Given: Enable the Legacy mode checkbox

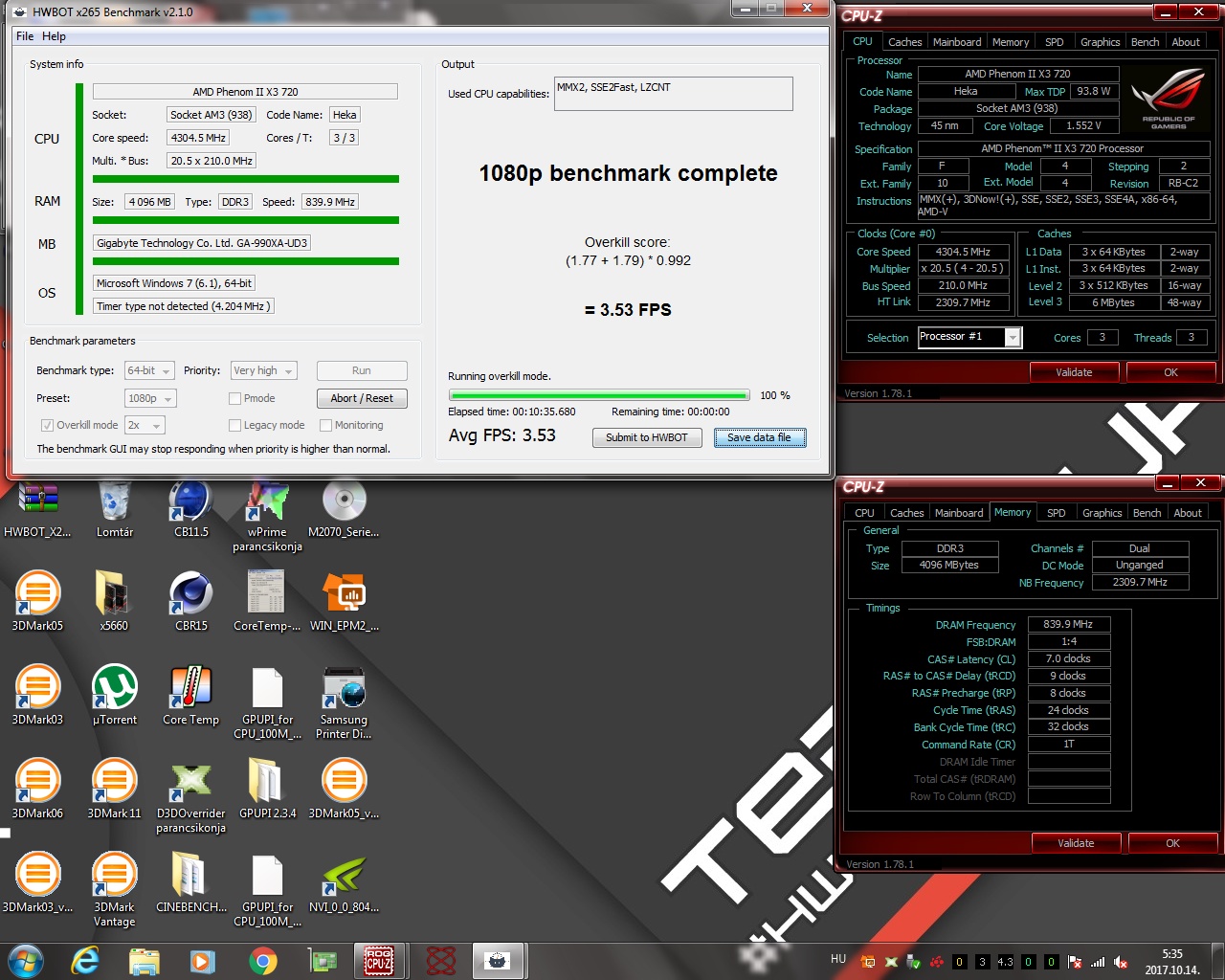Looking at the screenshot, I should (x=234, y=425).
